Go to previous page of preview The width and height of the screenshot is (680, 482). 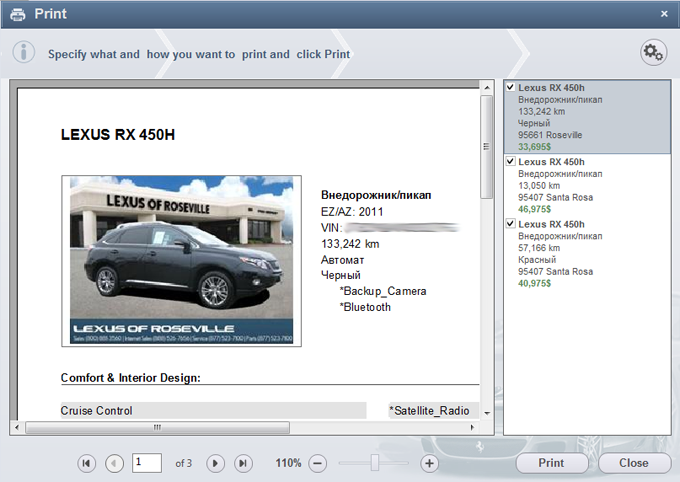click(x=114, y=463)
